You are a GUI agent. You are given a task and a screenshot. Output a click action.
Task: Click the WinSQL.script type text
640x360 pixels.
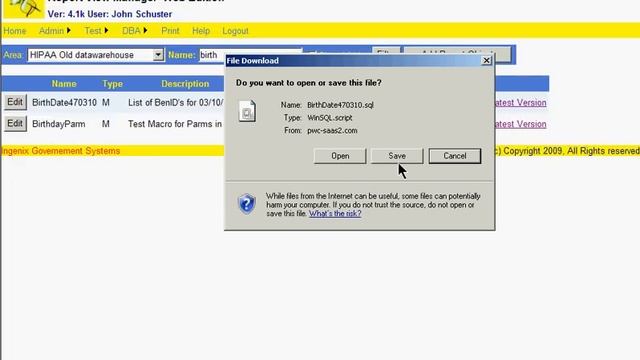point(330,118)
